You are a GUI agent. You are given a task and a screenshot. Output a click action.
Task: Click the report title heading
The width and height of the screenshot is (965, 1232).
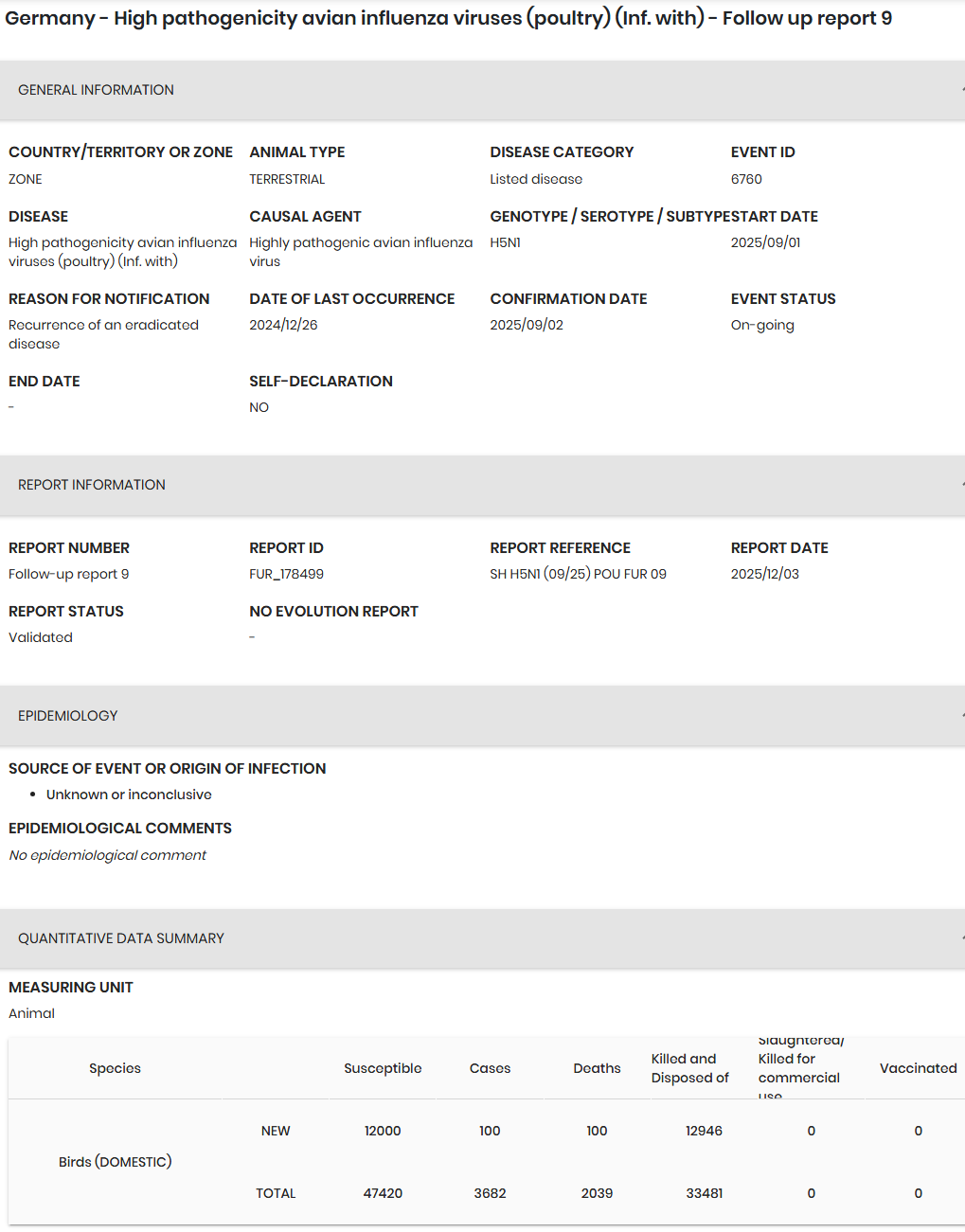coord(448,18)
